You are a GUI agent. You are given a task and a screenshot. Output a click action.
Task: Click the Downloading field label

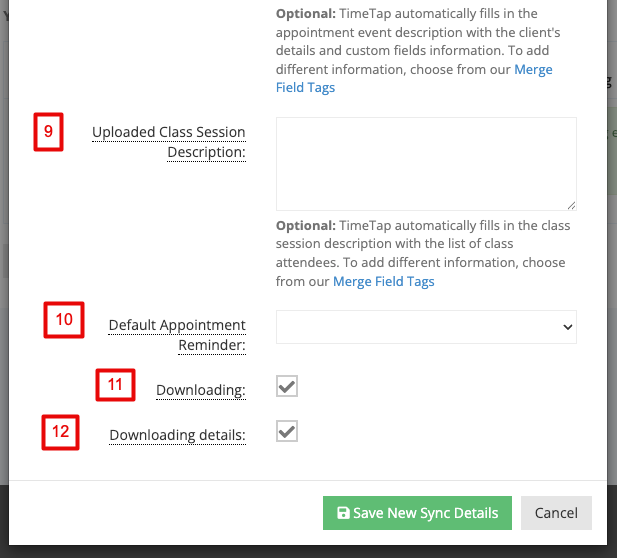[201, 390]
